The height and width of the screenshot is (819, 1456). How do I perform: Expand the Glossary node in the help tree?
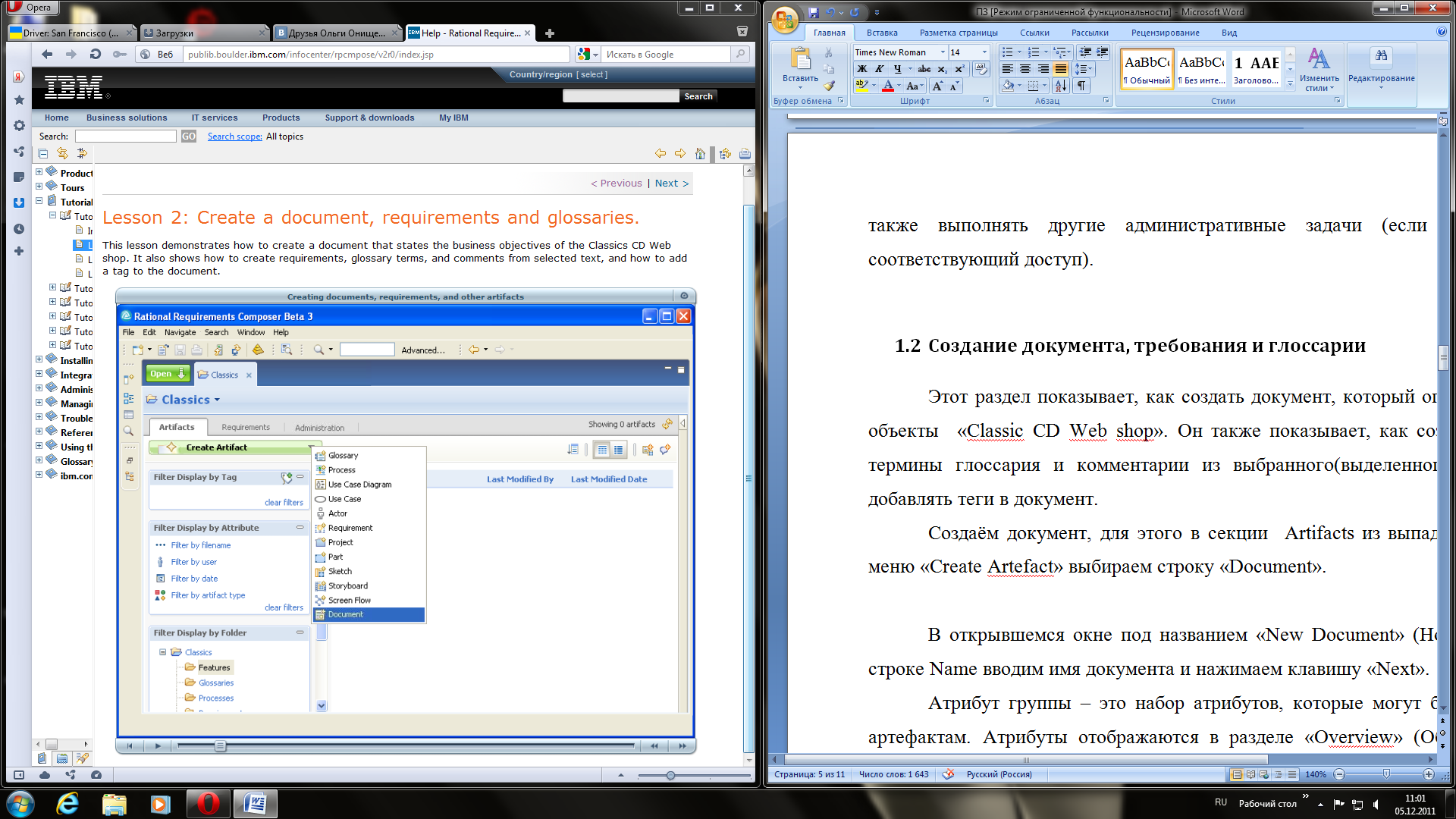point(39,460)
